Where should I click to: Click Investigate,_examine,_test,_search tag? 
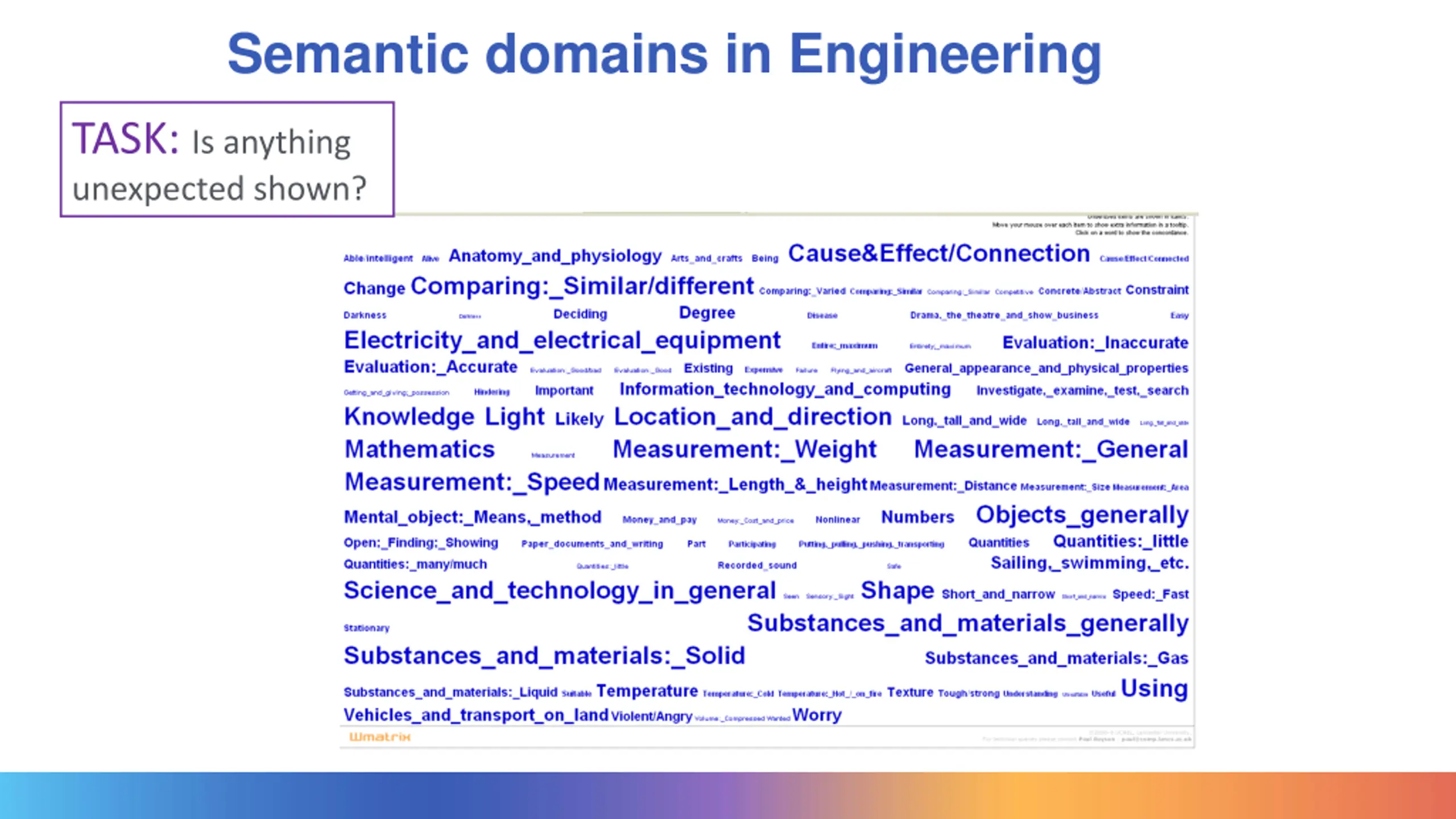point(1082,391)
